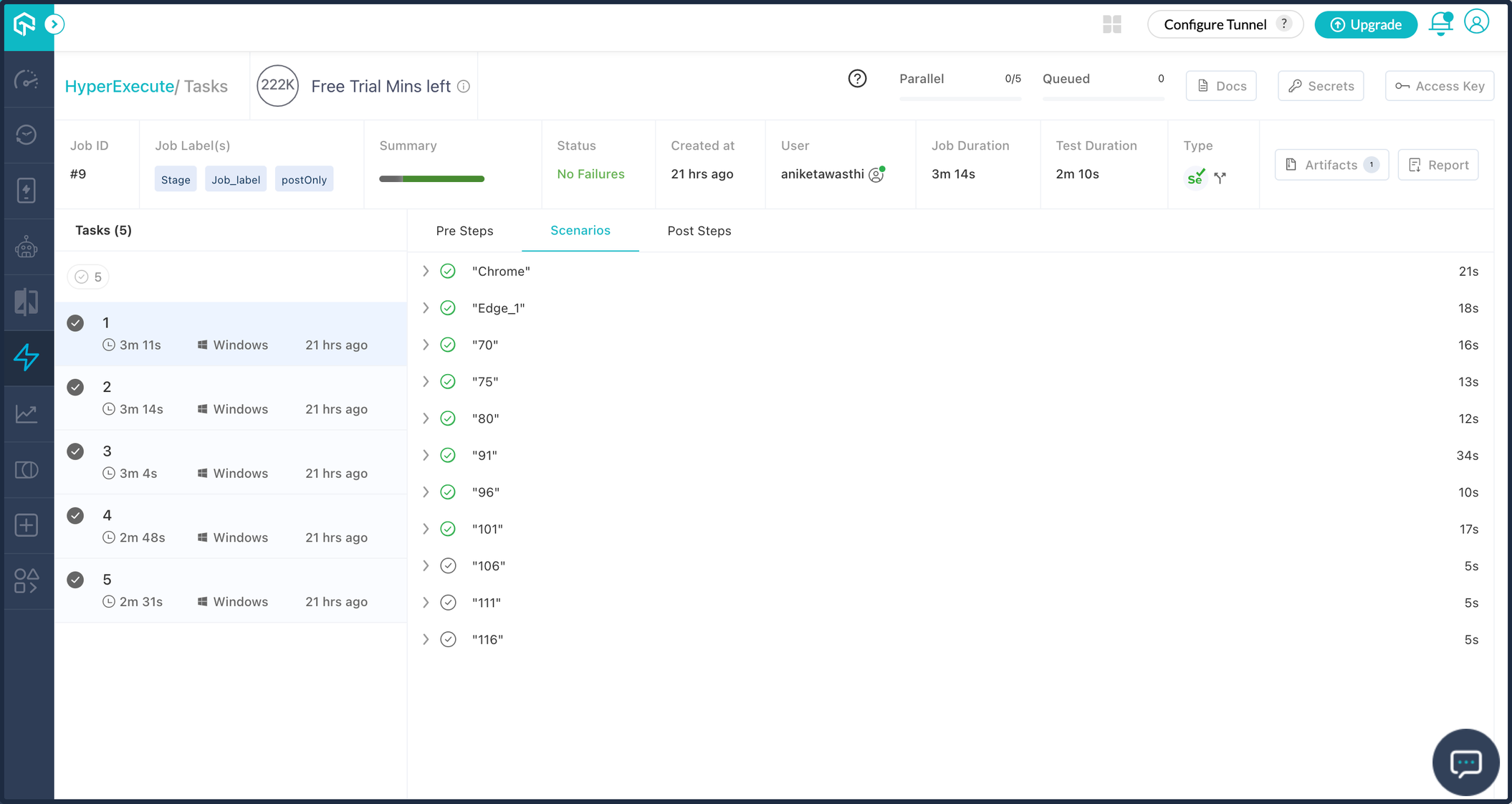Click the Artifacts button
Screen dimensions: 1512x804
pyautogui.click(x=1331, y=164)
